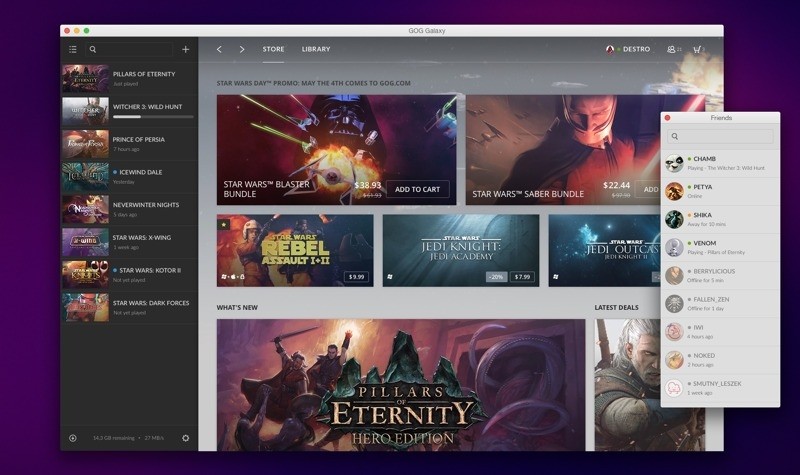Click the $38.93 Blaster Bundle price
800x475 pixels.
[368, 185]
